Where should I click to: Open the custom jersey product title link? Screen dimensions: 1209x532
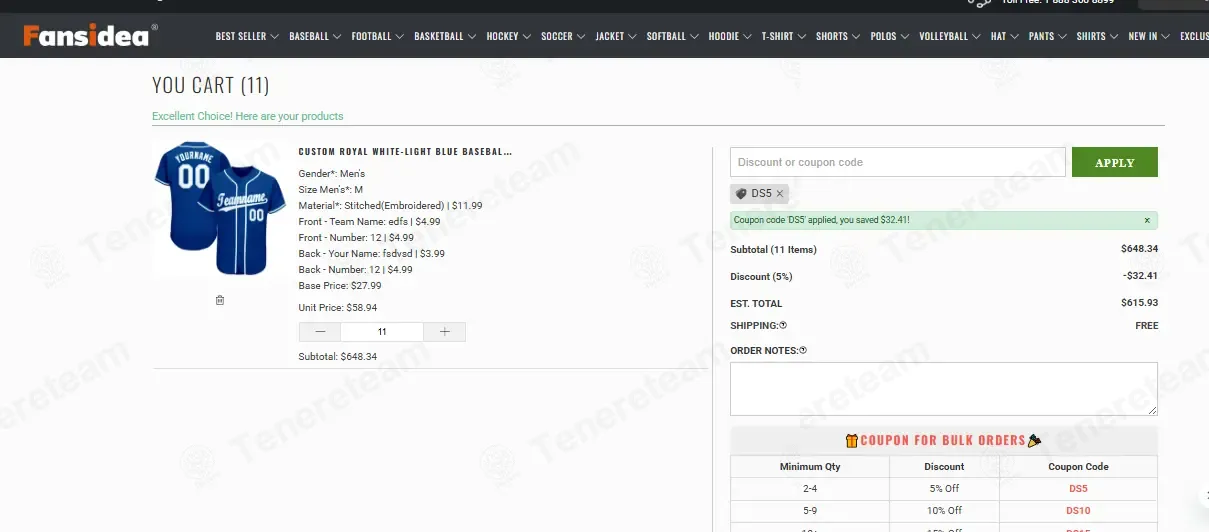coord(405,152)
